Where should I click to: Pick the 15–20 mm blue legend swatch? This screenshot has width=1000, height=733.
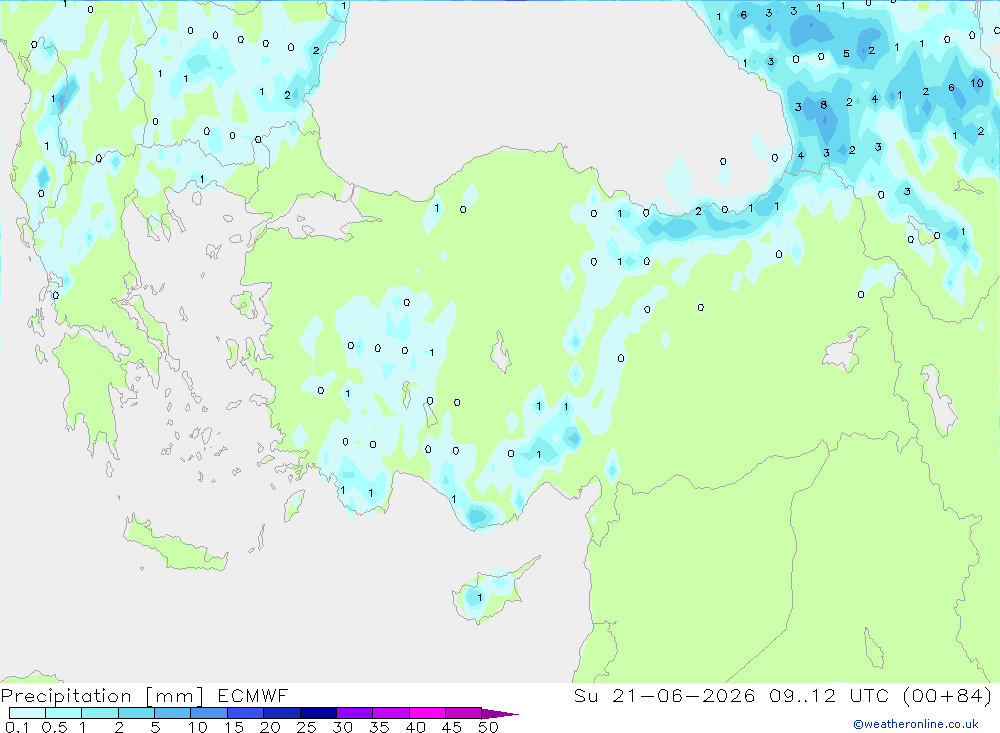tap(245, 713)
